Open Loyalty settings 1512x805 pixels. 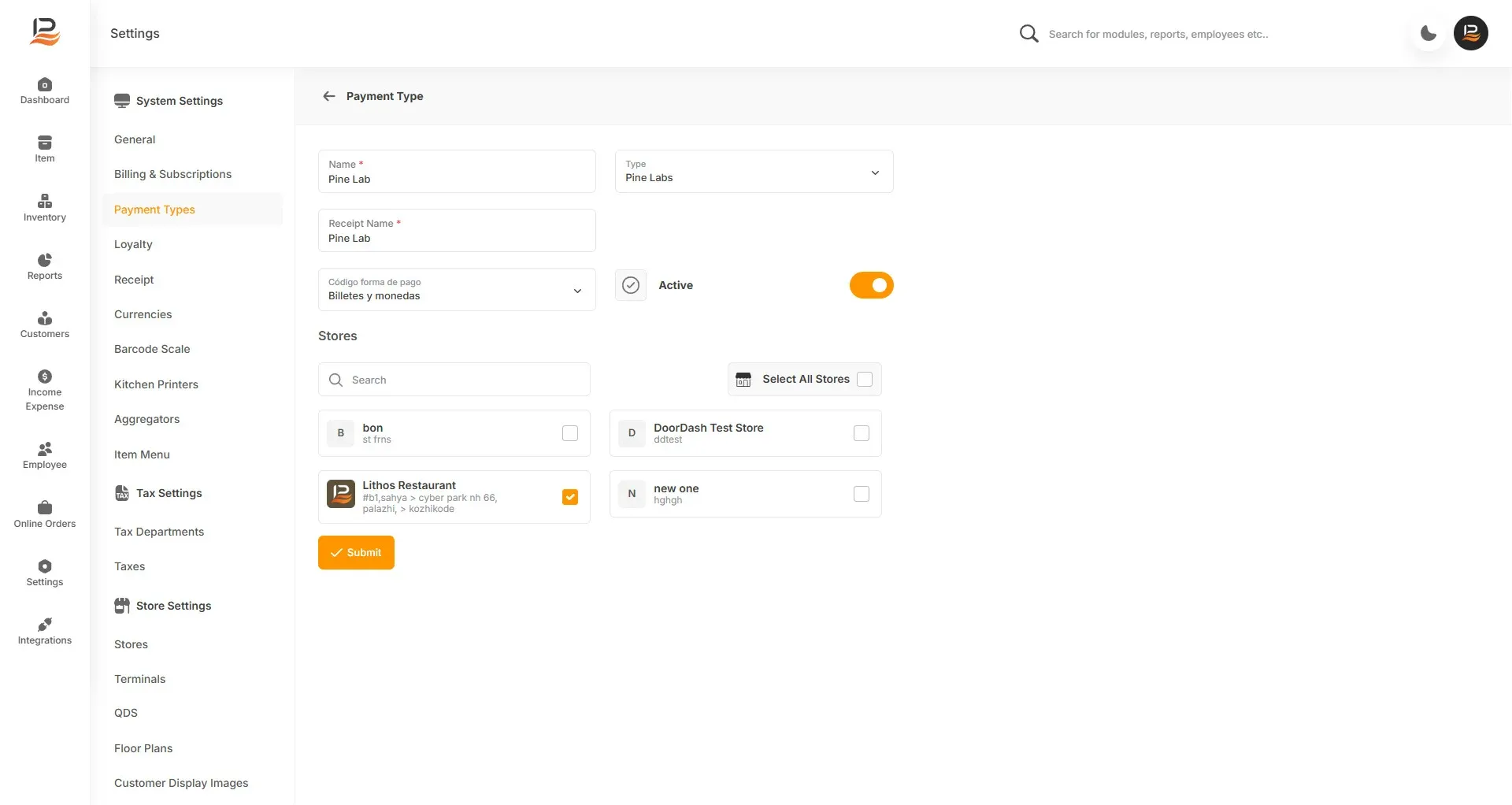133,244
